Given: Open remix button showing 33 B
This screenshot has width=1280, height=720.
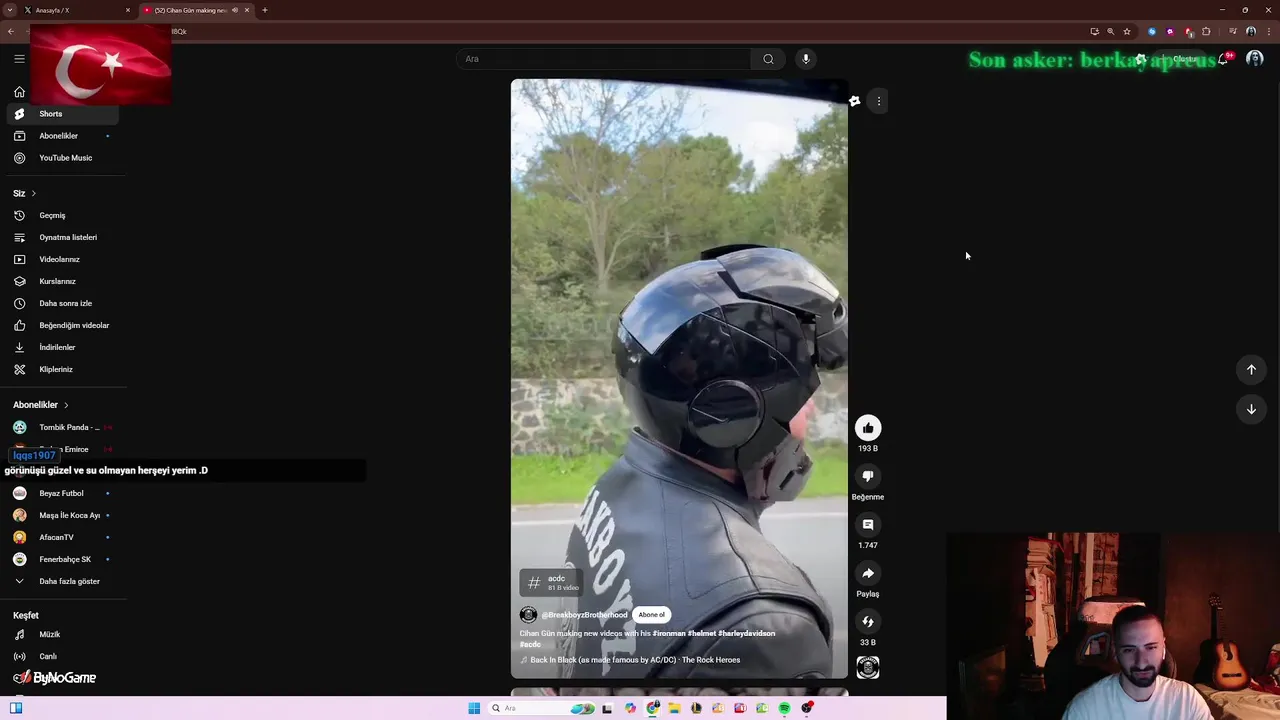Looking at the screenshot, I should pyautogui.click(x=868, y=622).
